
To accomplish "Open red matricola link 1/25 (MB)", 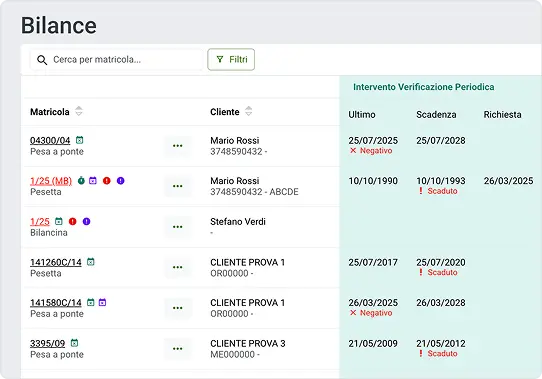I will click(x=51, y=181).
